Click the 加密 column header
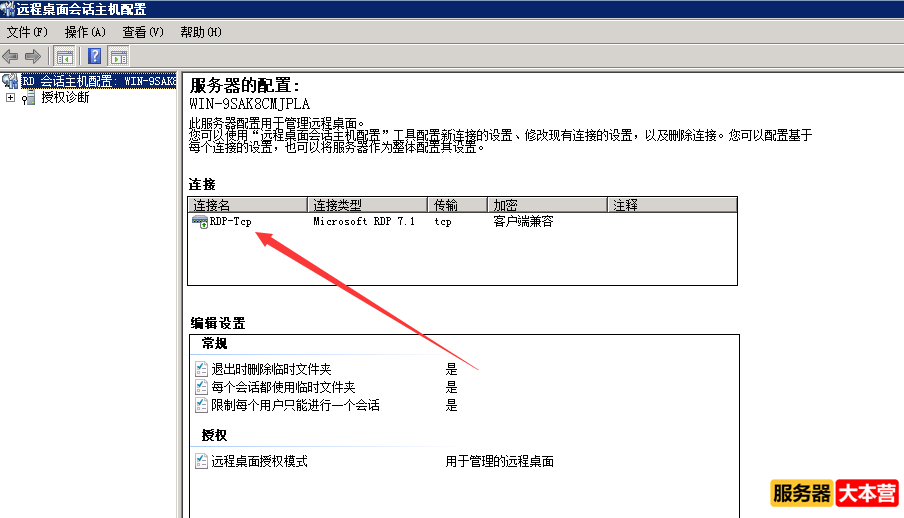The height and width of the screenshot is (518, 904). [x=547, y=205]
